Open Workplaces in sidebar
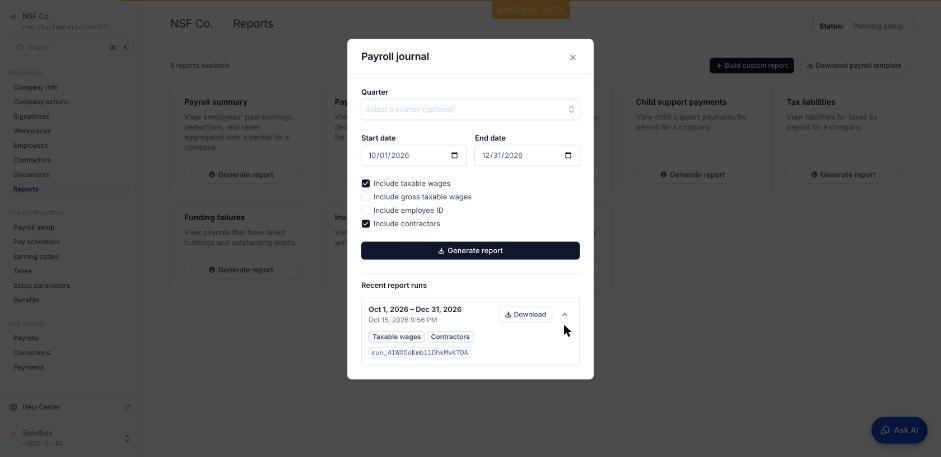Screen dimensions: 941x457 [x=32, y=131]
